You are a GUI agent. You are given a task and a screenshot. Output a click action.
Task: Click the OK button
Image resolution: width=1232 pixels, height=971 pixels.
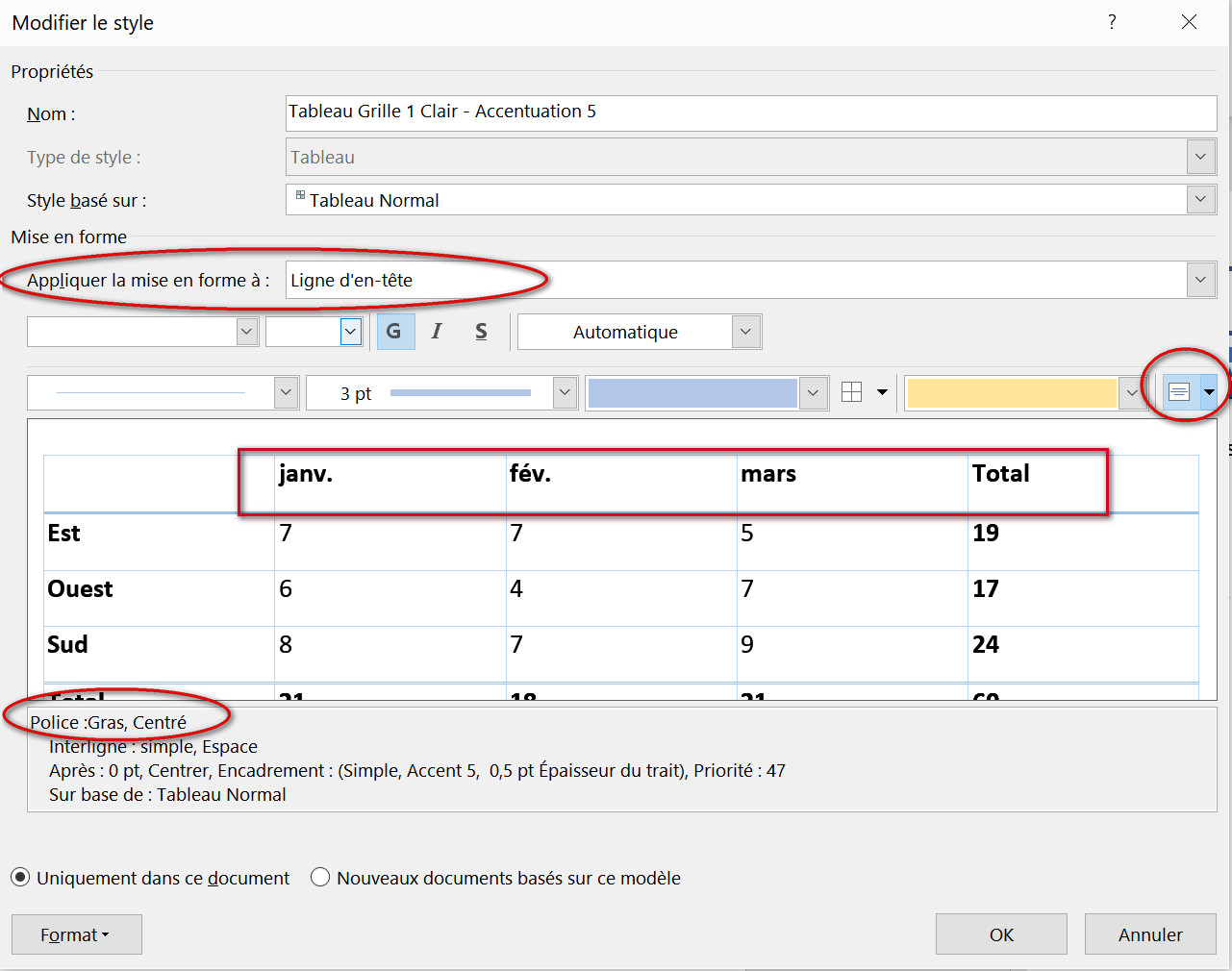tap(1001, 934)
